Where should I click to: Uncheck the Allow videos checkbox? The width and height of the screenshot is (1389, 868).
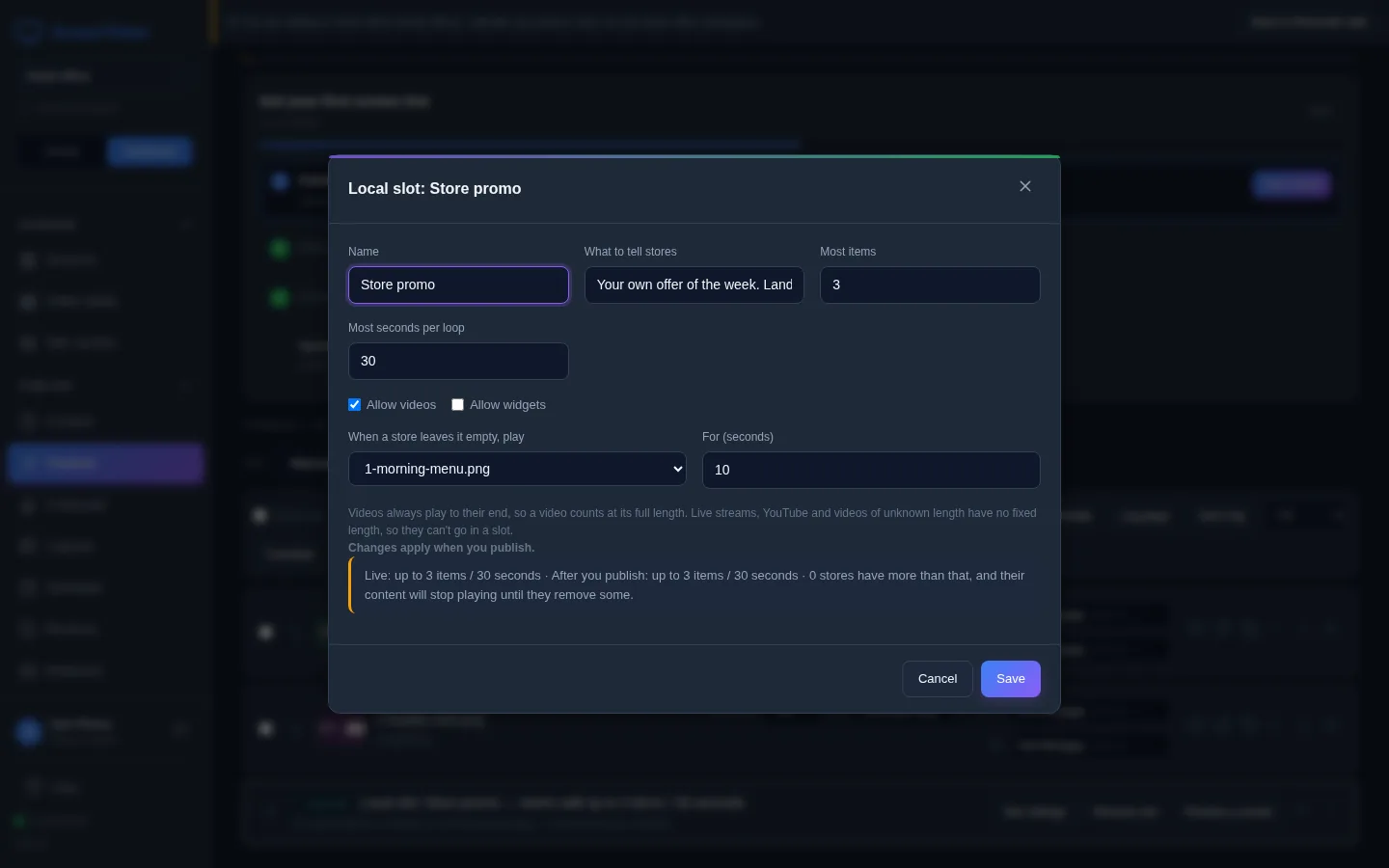354,405
